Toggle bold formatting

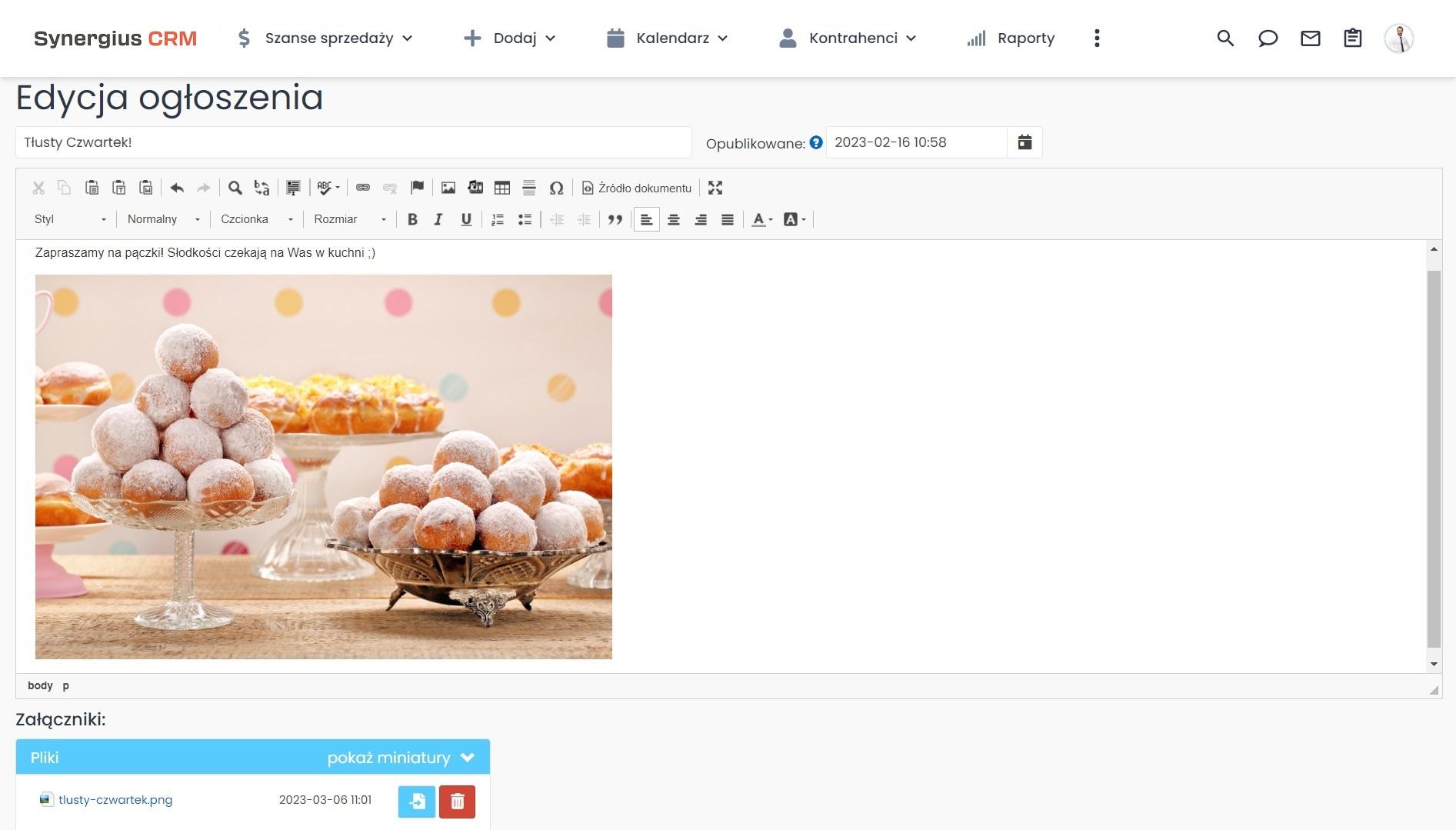click(x=412, y=220)
